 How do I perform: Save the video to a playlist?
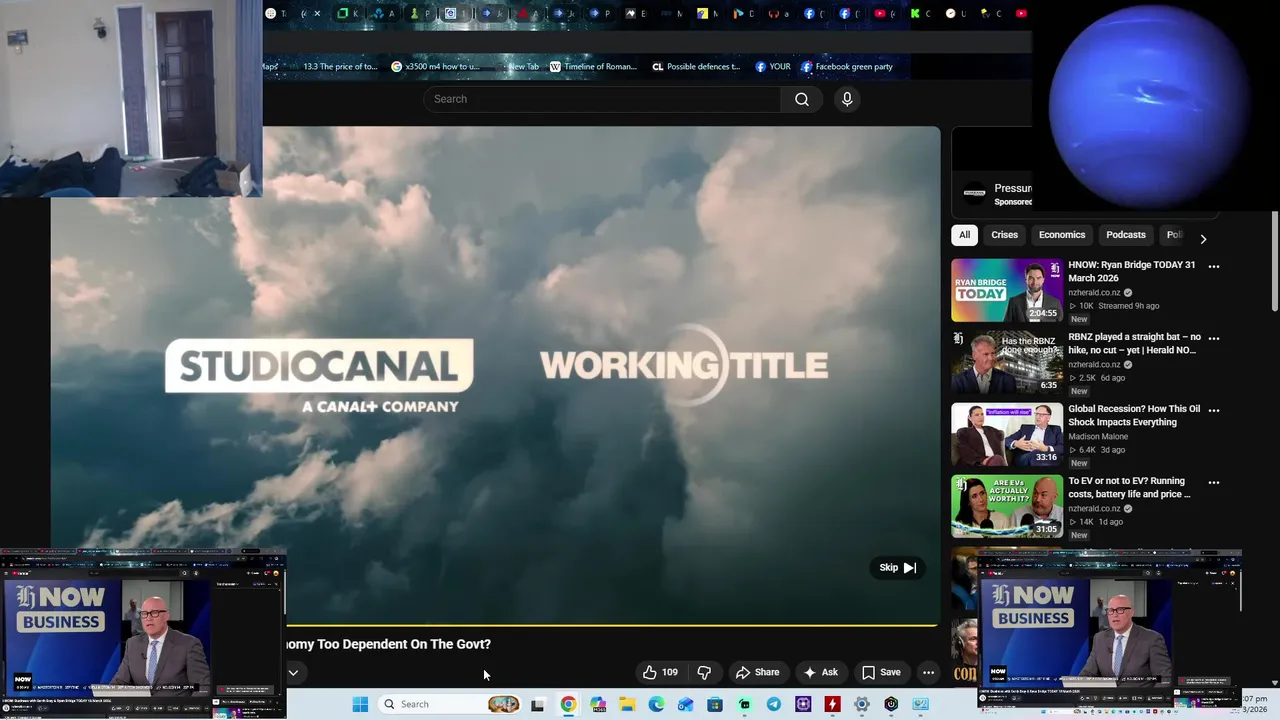point(881,673)
